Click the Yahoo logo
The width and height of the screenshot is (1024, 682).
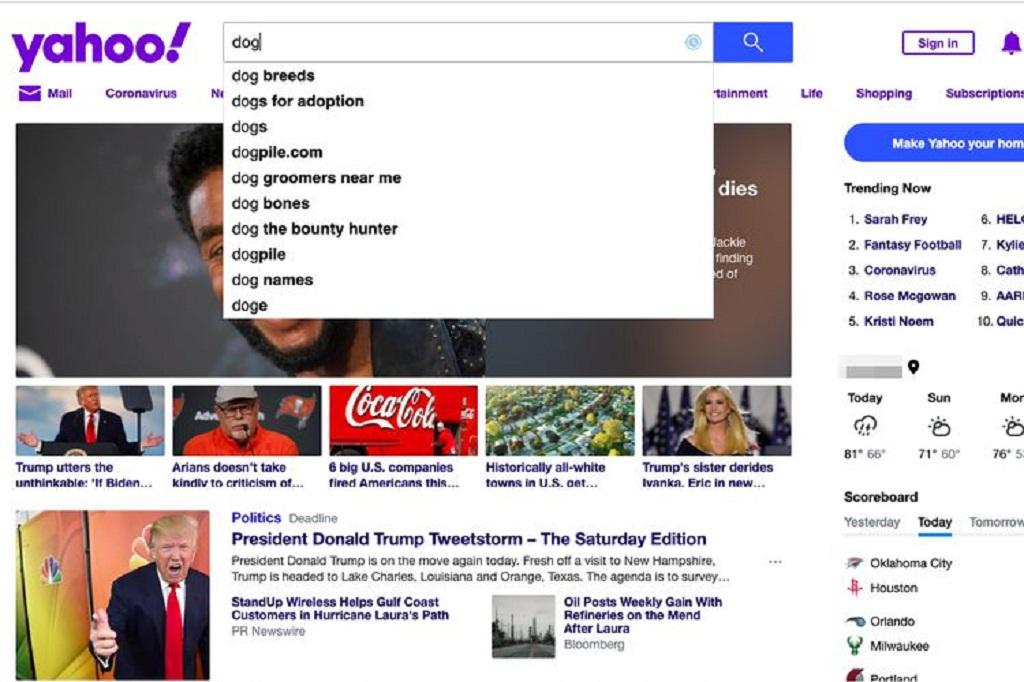click(101, 45)
